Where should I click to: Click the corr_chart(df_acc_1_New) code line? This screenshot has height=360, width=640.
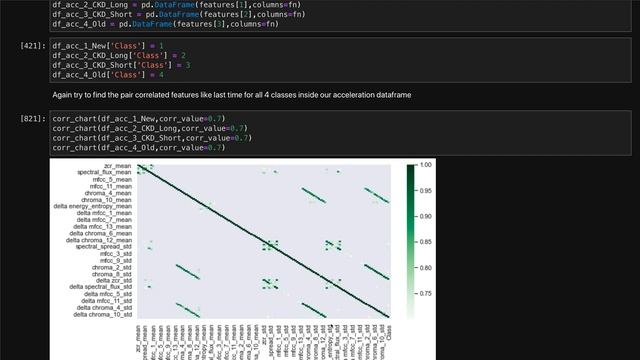[x=139, y=119]
